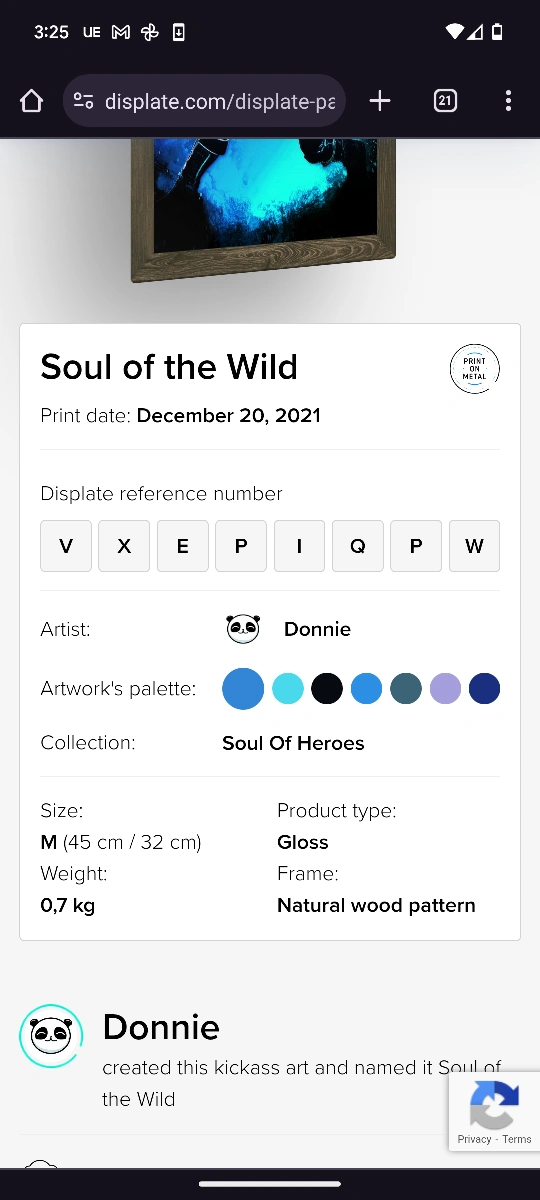Open the Soul Of Heroes collection
Viewport: 540px width, 1200px height.
click(x=293, y=743)
